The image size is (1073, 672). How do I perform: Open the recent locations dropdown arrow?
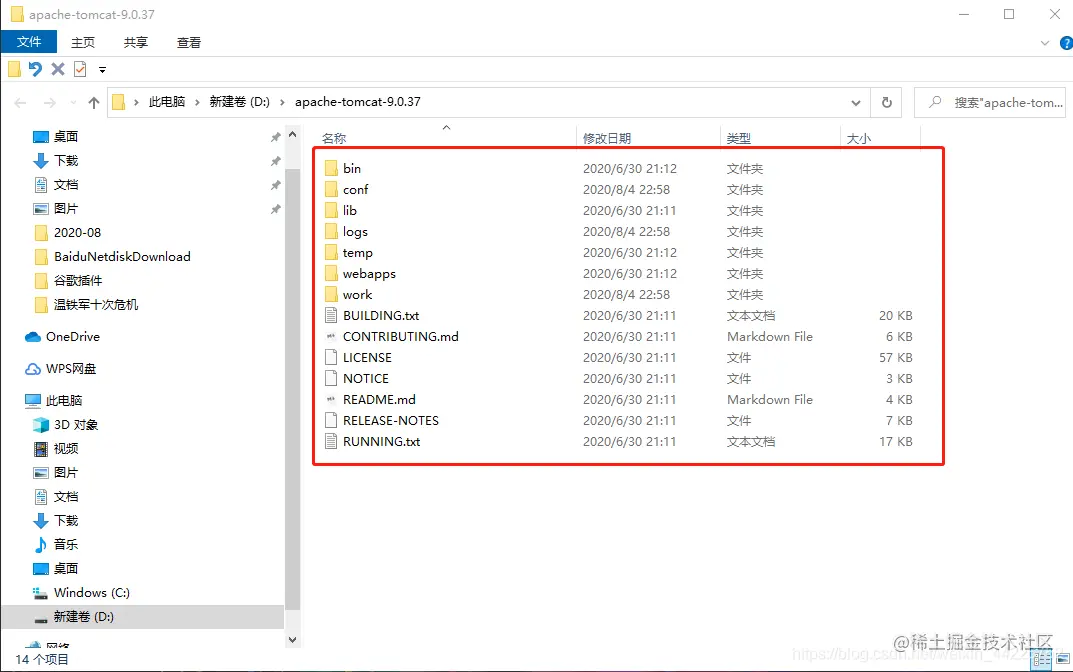(73, 103)
